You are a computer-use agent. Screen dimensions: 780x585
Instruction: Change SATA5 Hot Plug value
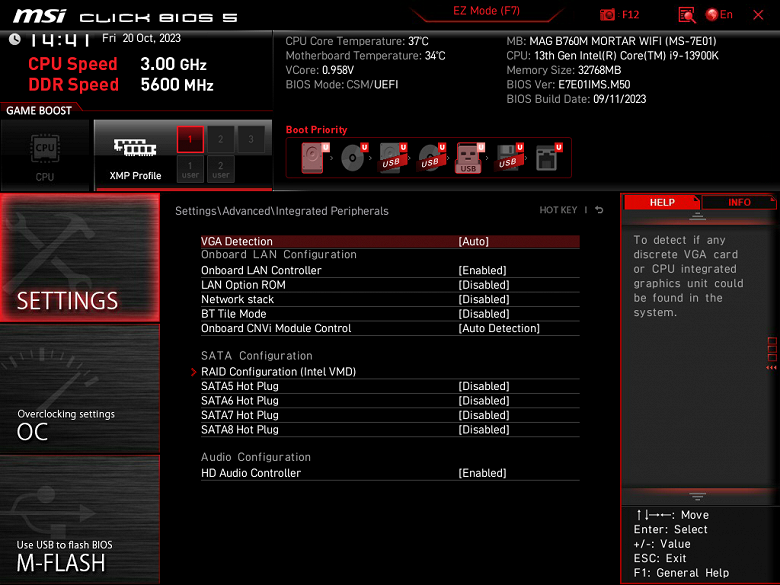[x=390, y=386]
